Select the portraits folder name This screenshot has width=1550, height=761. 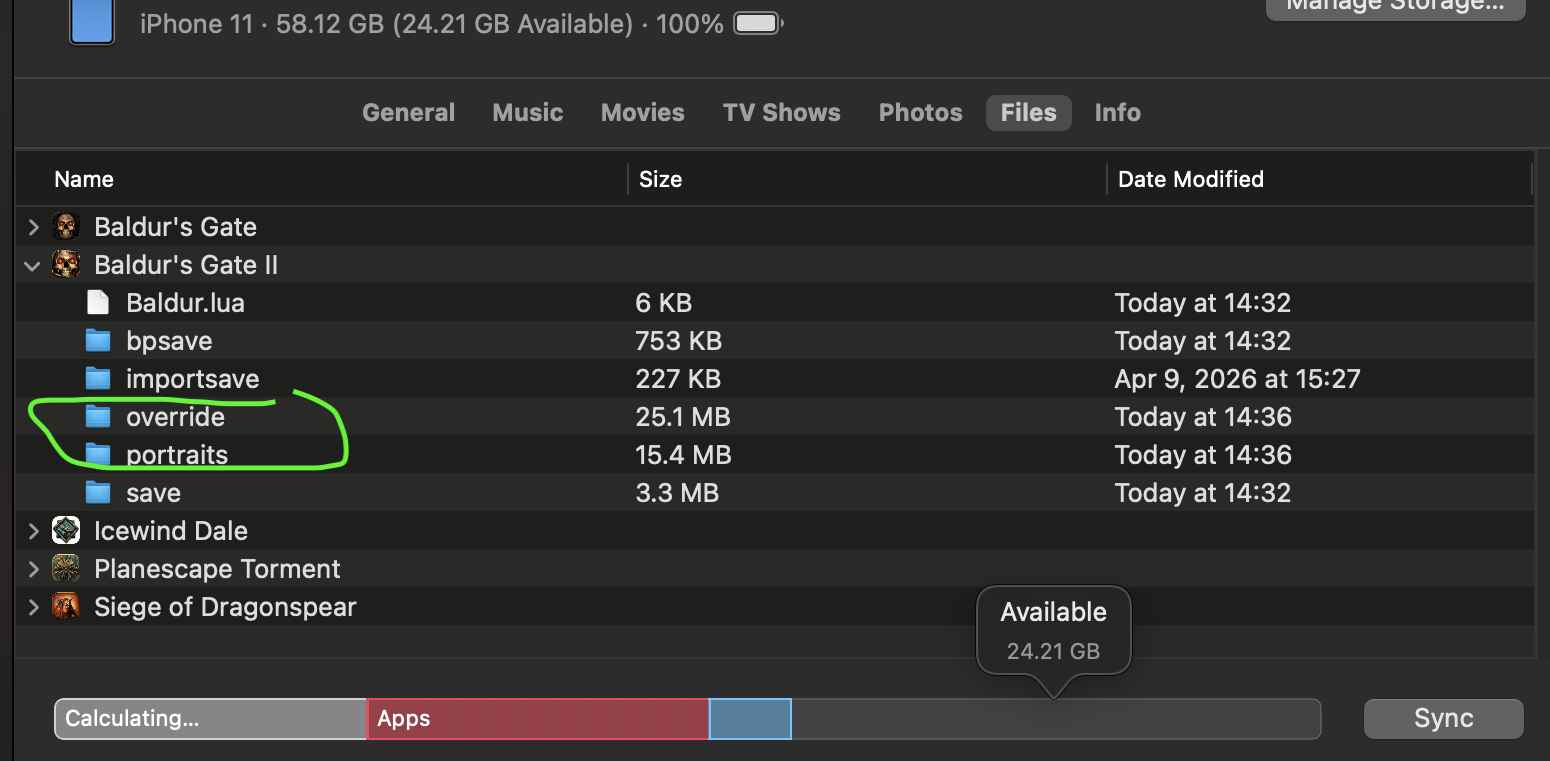[x=177, y=455]
